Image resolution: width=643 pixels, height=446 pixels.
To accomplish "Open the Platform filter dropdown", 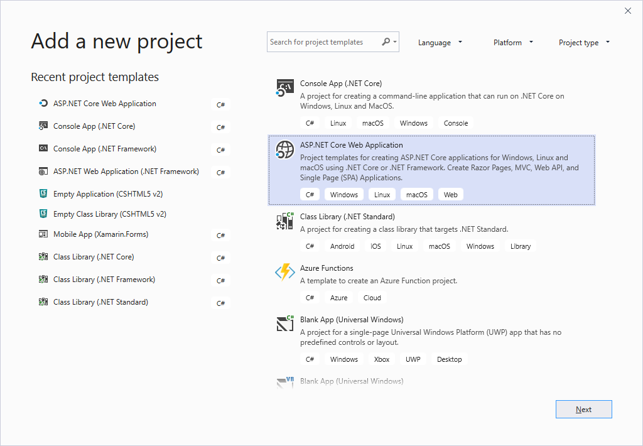I will 513,43.
